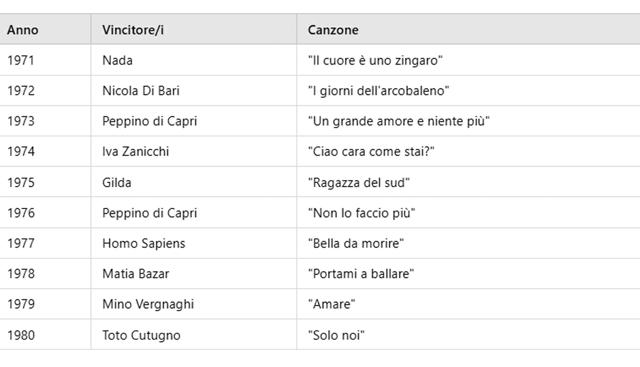Click the Vincitore/i column header
Viewport: 640px width, 367px height.
(x=133, y=30)
